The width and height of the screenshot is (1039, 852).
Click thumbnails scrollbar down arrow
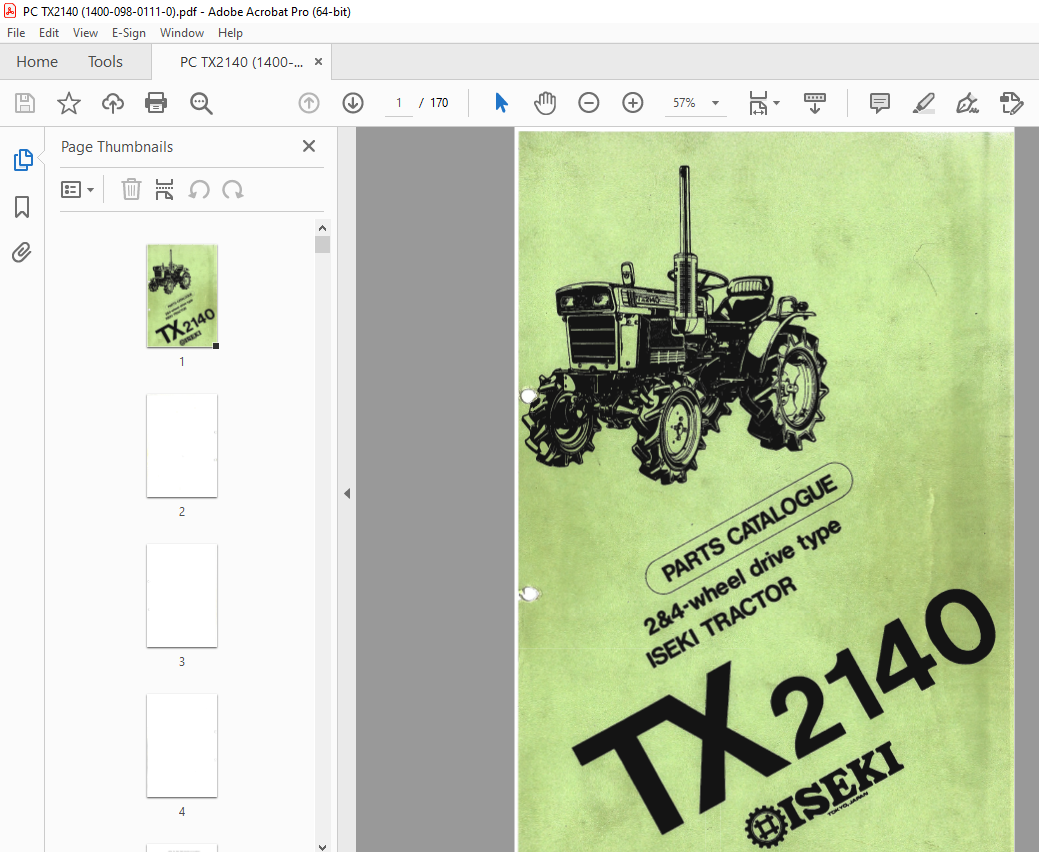point(323,846)
